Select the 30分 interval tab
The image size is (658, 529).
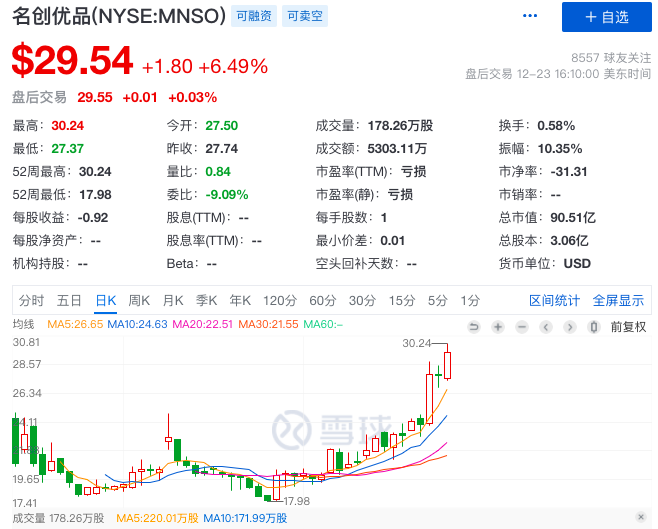click(362, 300)
